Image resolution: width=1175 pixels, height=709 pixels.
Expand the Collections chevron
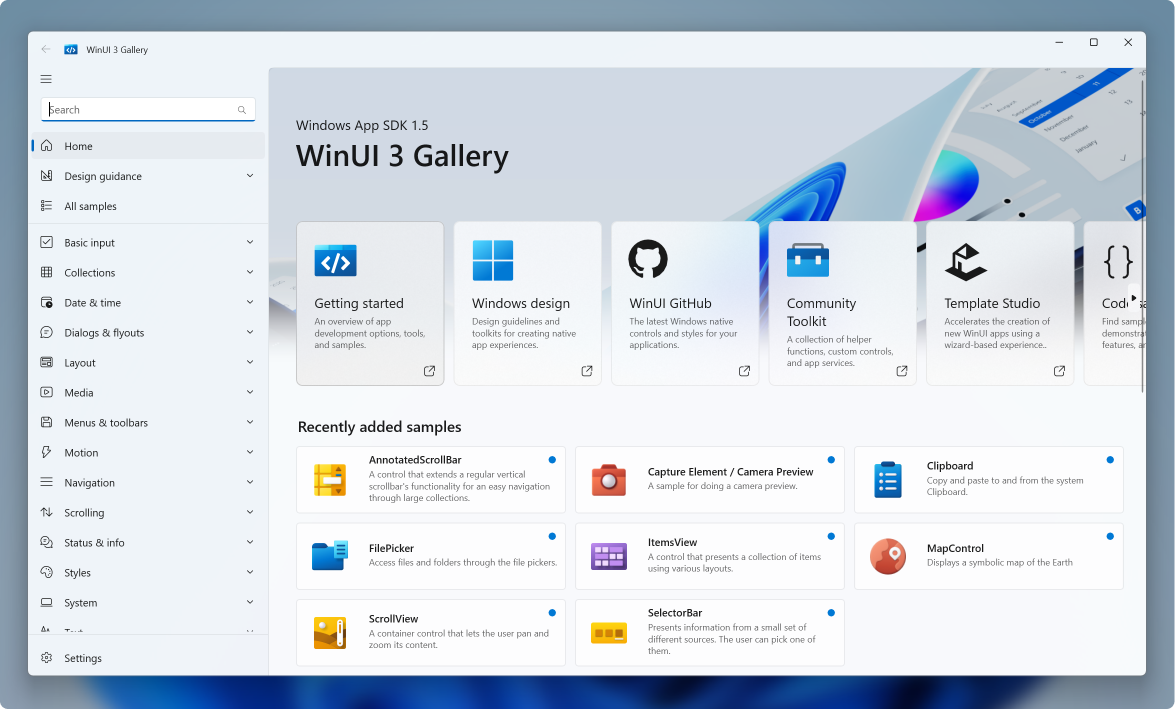(250, 272)
